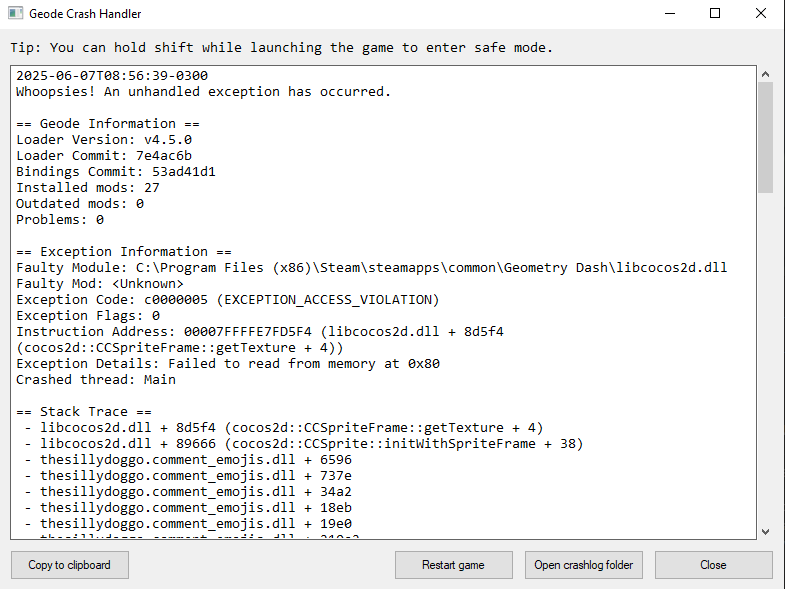This screenshot has width=785, height=589.
Task: Restart game from the crash handler
Action: tap(454, 565)
